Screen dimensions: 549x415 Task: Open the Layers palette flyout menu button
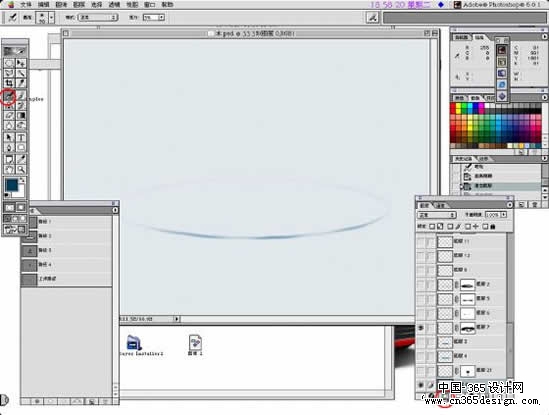click(x=509, y=205)
